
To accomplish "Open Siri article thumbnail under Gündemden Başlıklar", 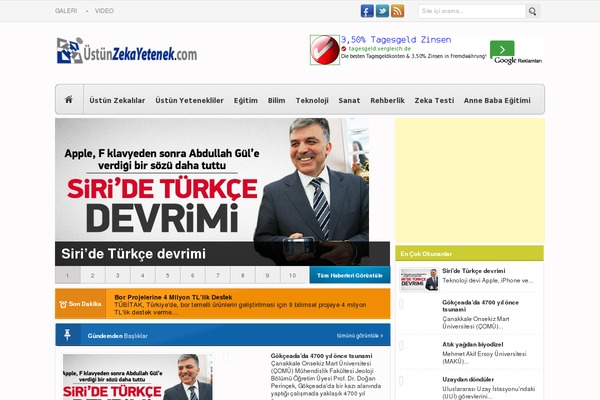I will point(138,377).
